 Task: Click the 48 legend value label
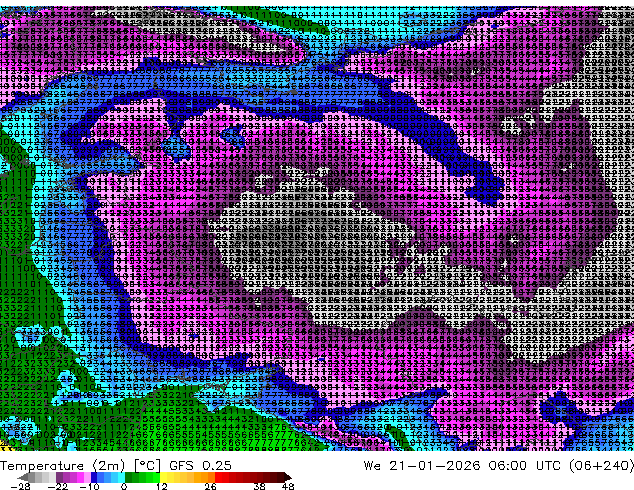[x=288, y=486]
